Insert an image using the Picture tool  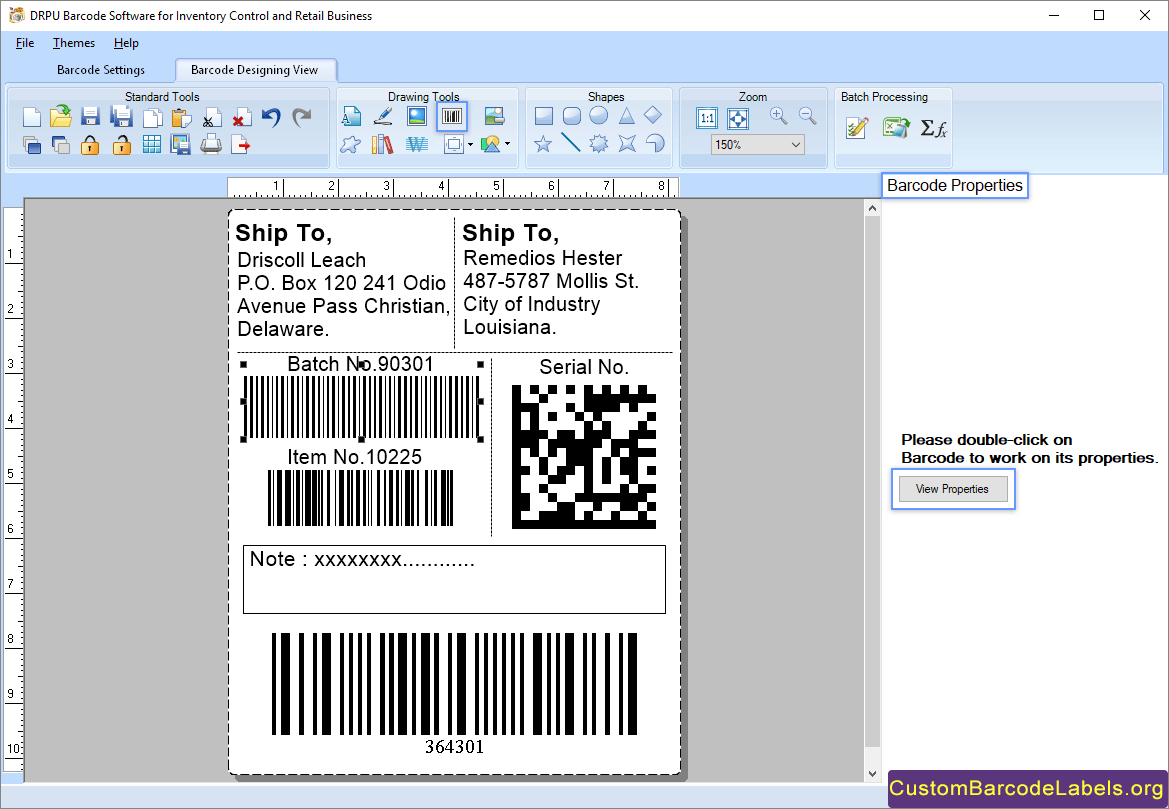(x=416, y=116)
